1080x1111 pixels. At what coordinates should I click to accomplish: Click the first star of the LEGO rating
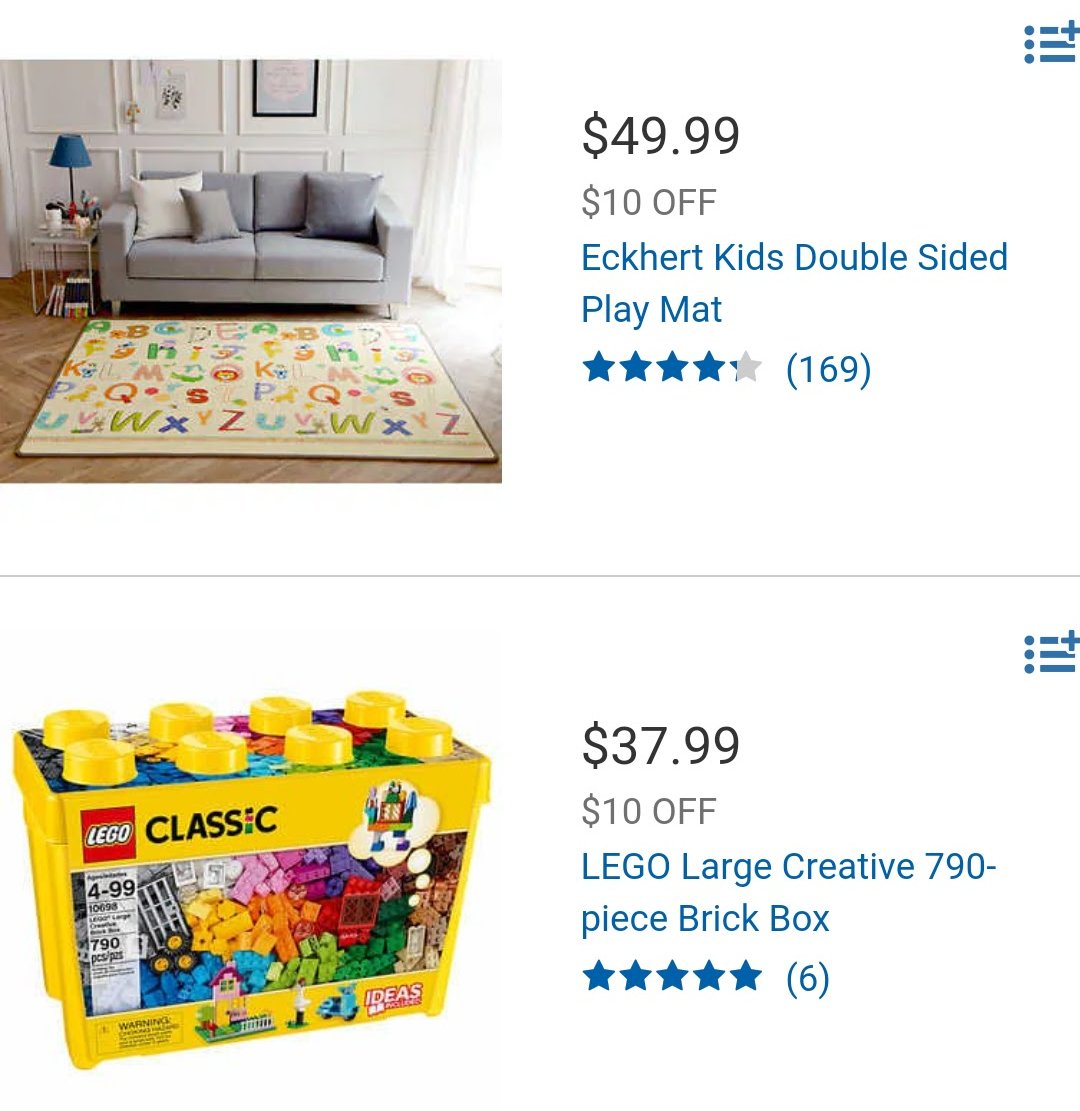(599, 976)
